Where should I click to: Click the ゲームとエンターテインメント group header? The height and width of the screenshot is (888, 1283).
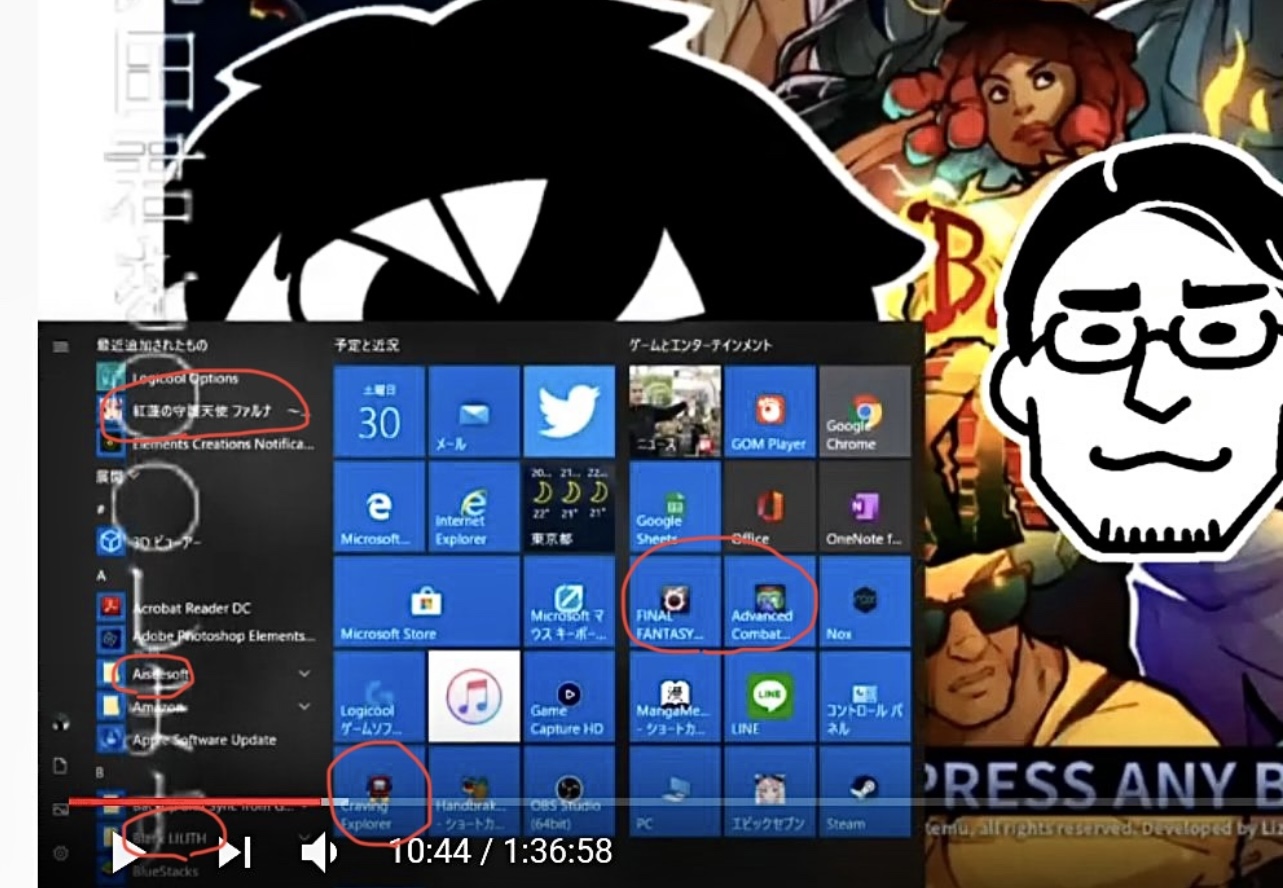700,346
